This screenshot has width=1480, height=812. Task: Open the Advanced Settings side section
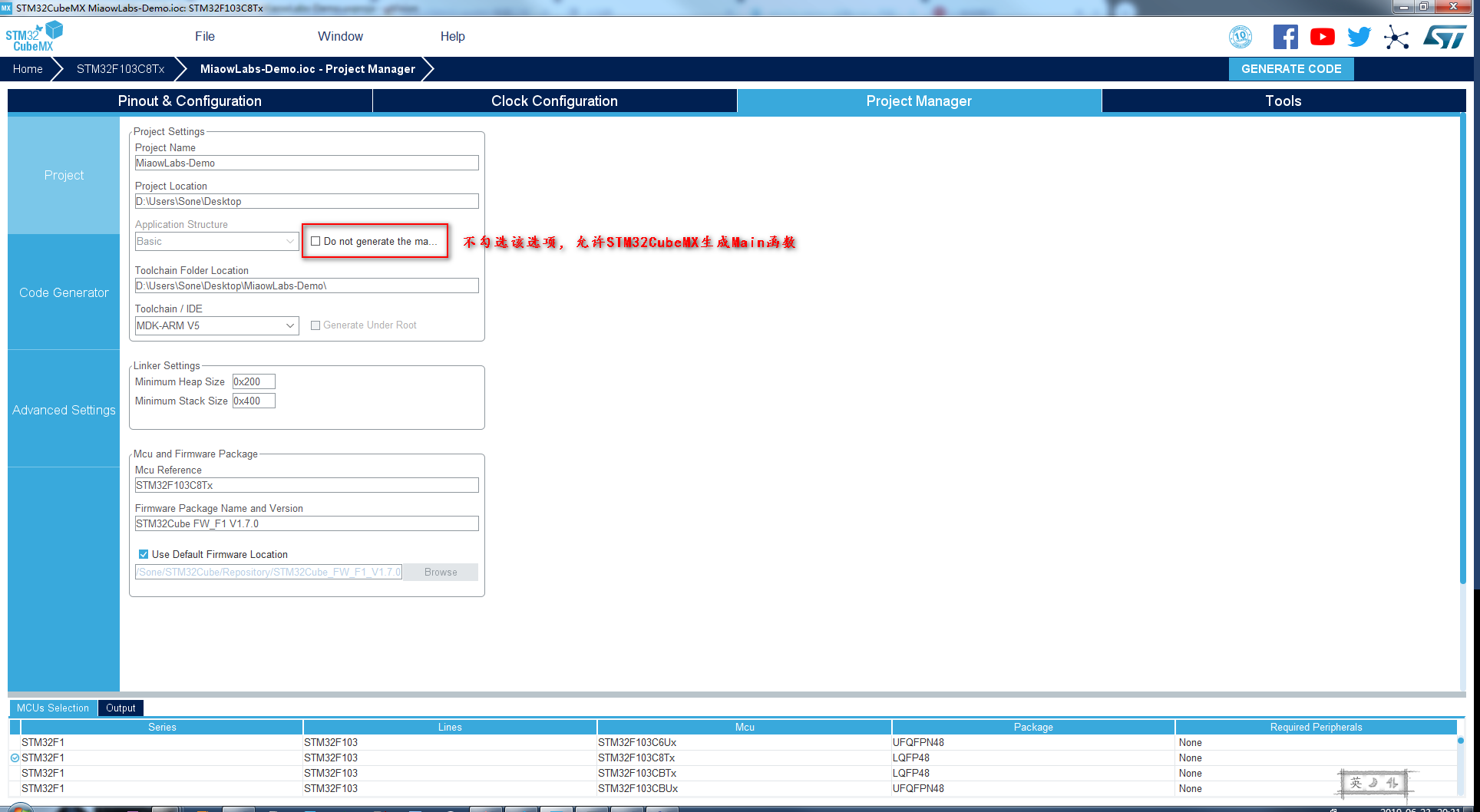click(64, 410)
